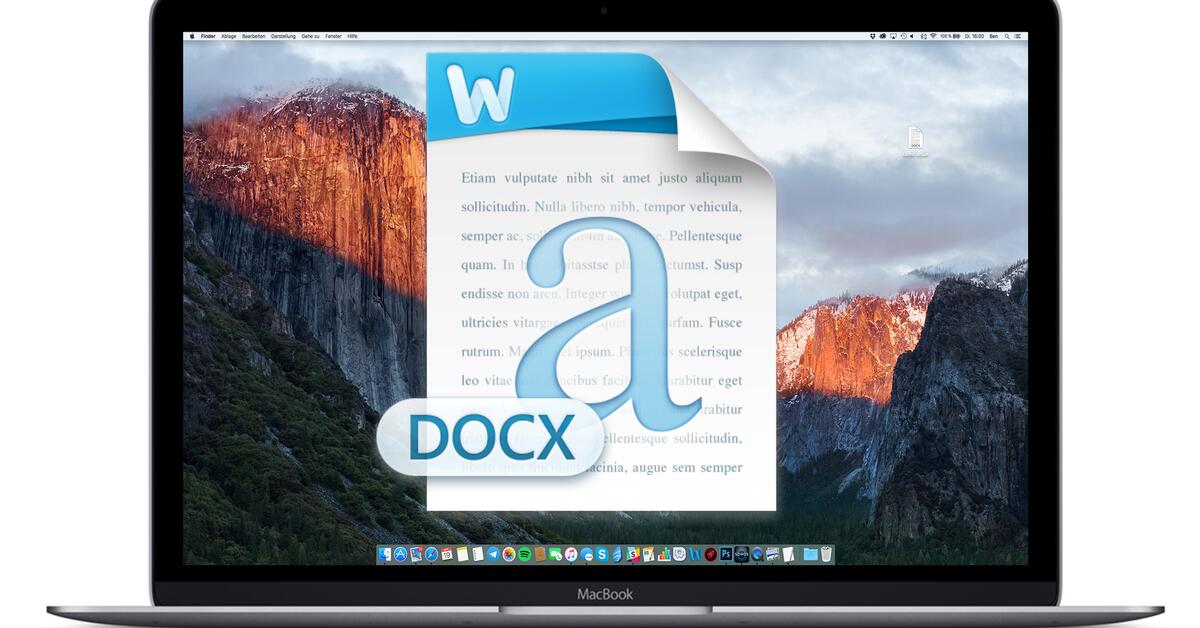Open Photos from the dock
This screenshot has width=1200, height=628.
coord(509,554)
